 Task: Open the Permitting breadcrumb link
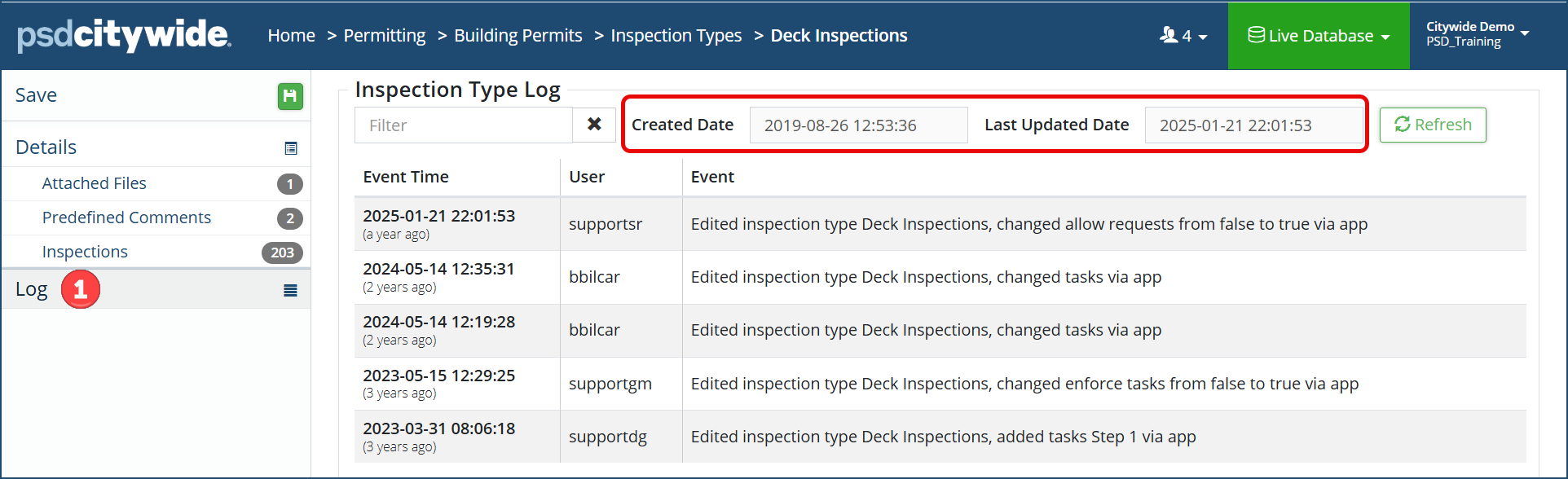pos(385,36)
